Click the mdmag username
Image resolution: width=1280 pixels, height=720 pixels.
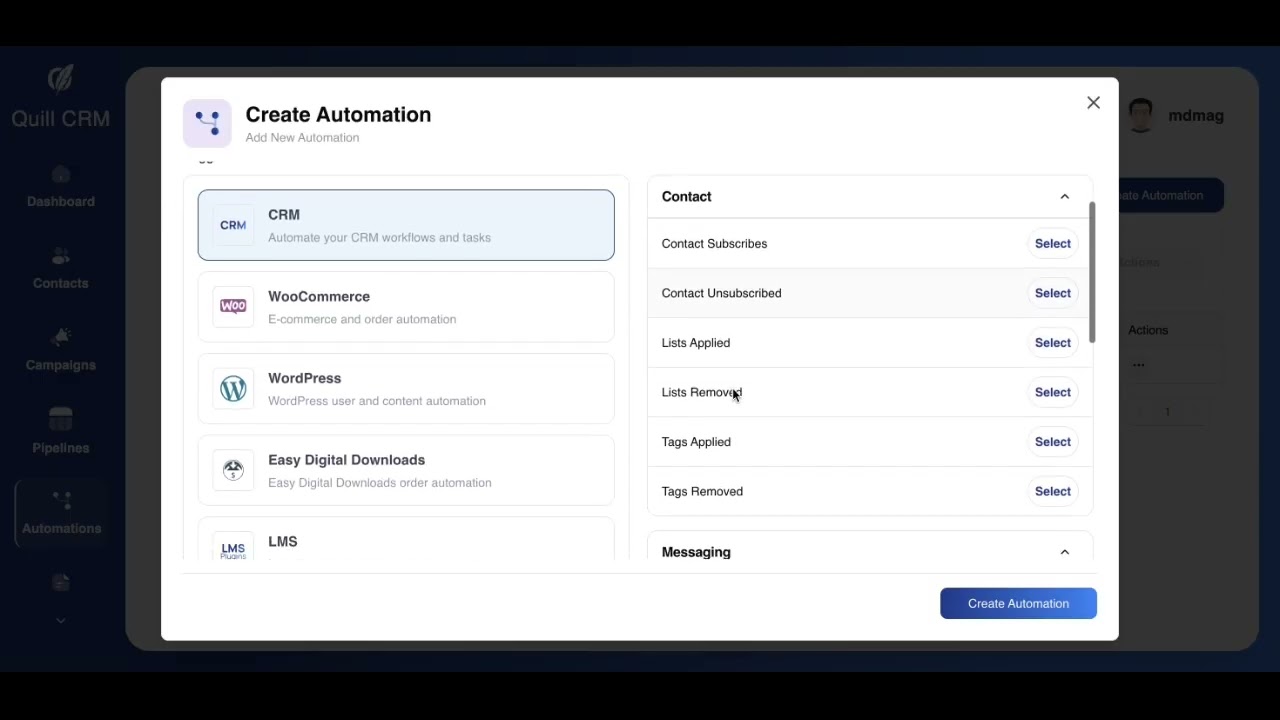1196,116
